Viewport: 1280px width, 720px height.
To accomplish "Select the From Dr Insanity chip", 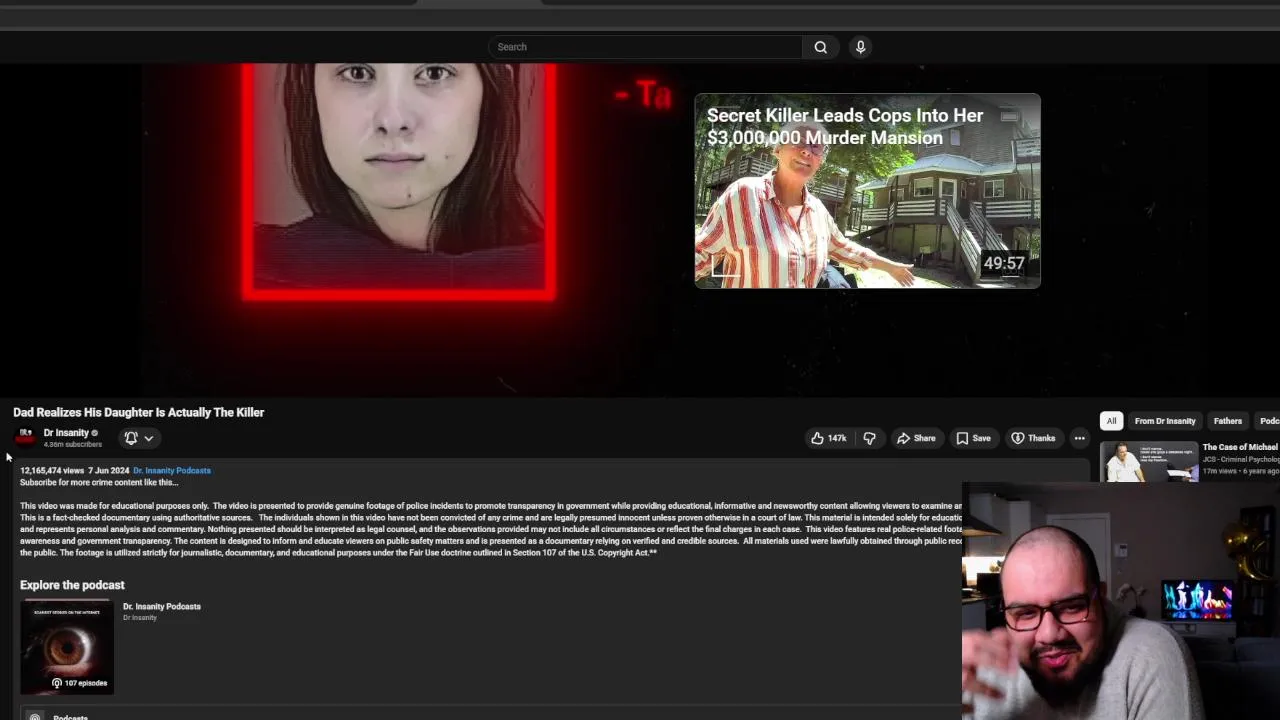I will click(x=1165, y=421).
